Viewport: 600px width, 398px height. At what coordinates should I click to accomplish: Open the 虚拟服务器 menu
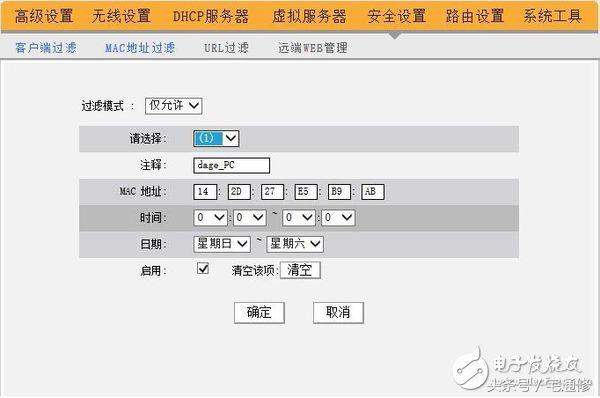click(309, 16)
